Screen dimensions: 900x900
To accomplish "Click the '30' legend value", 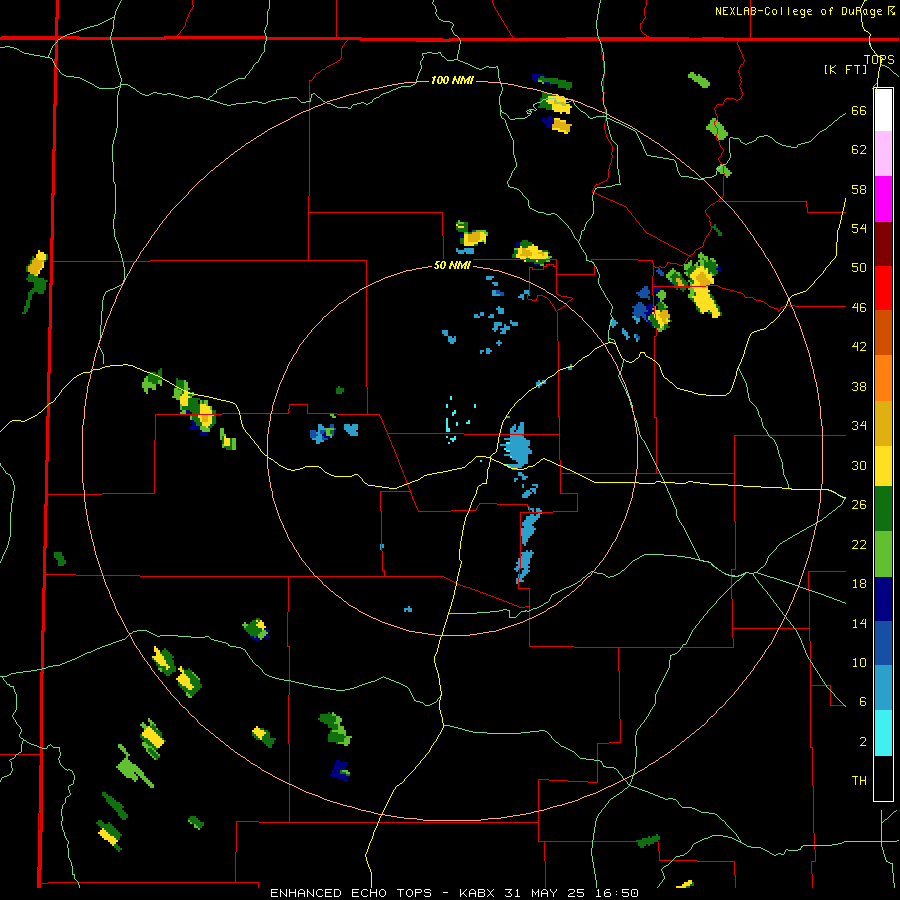I will click(859, 465).
